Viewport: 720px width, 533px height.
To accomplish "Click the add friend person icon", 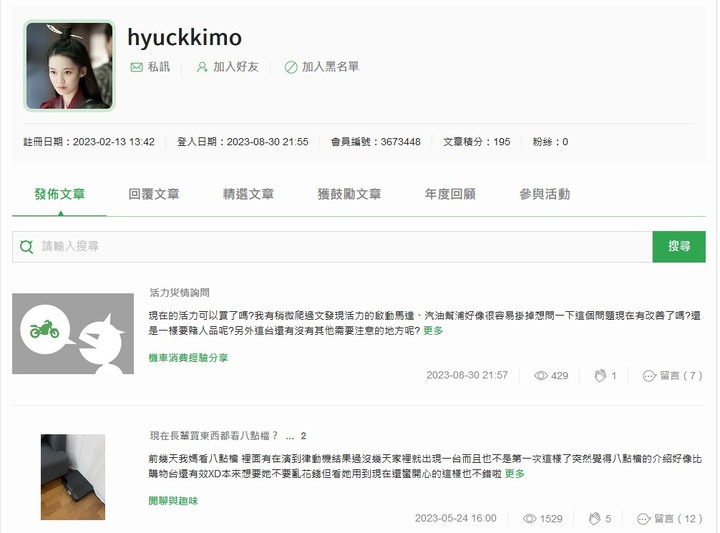I will (202, 67).
